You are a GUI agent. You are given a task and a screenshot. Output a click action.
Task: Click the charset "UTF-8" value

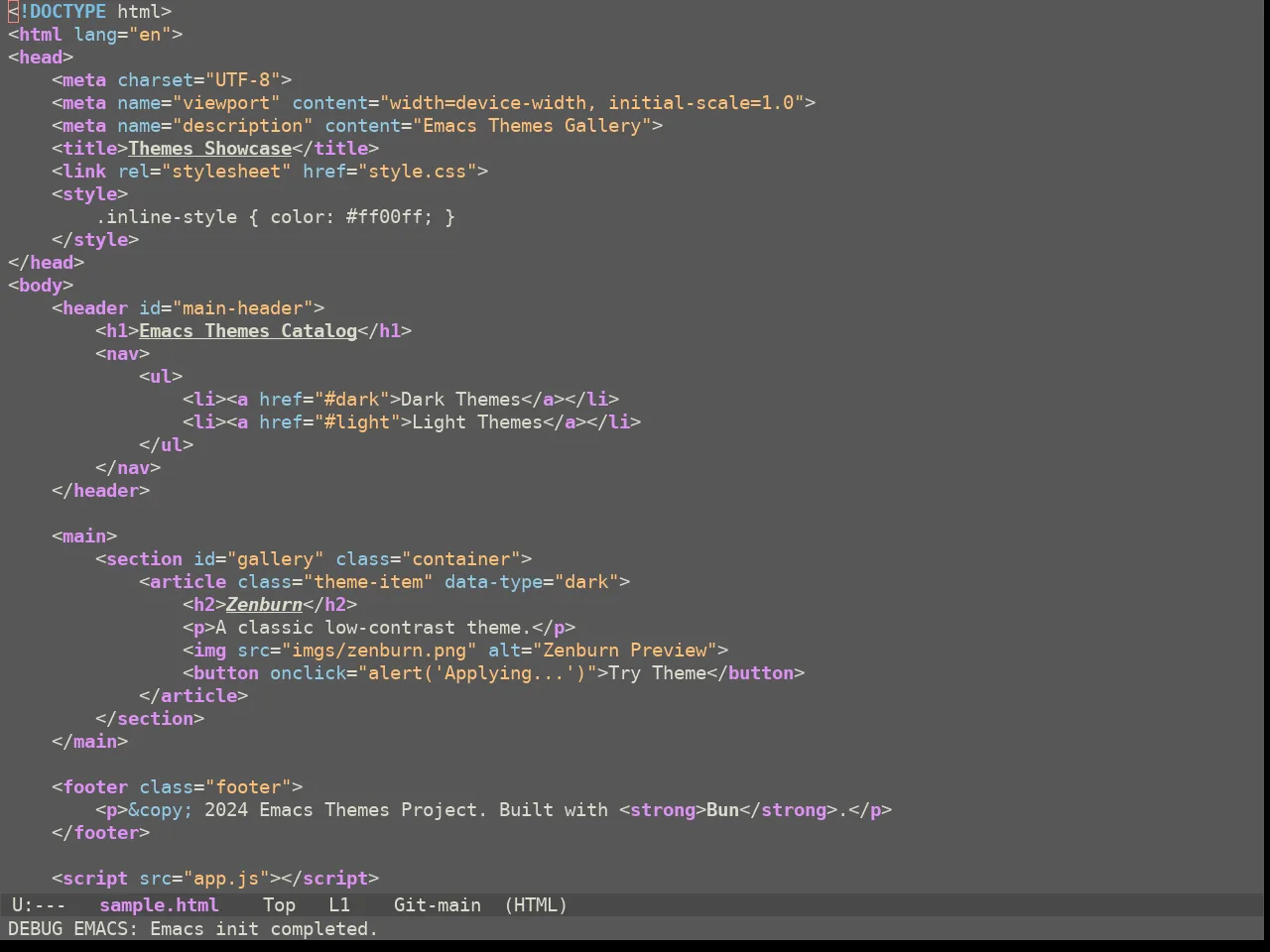point(243,80)
